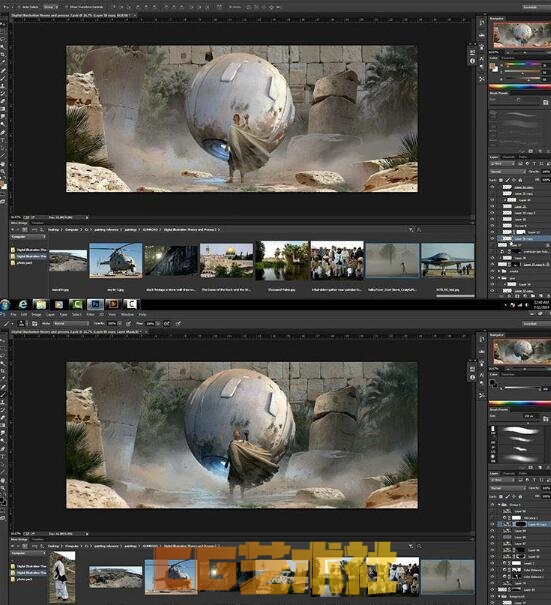Click the Photoshop Ps taskbar icon

(x=95, y=304)
